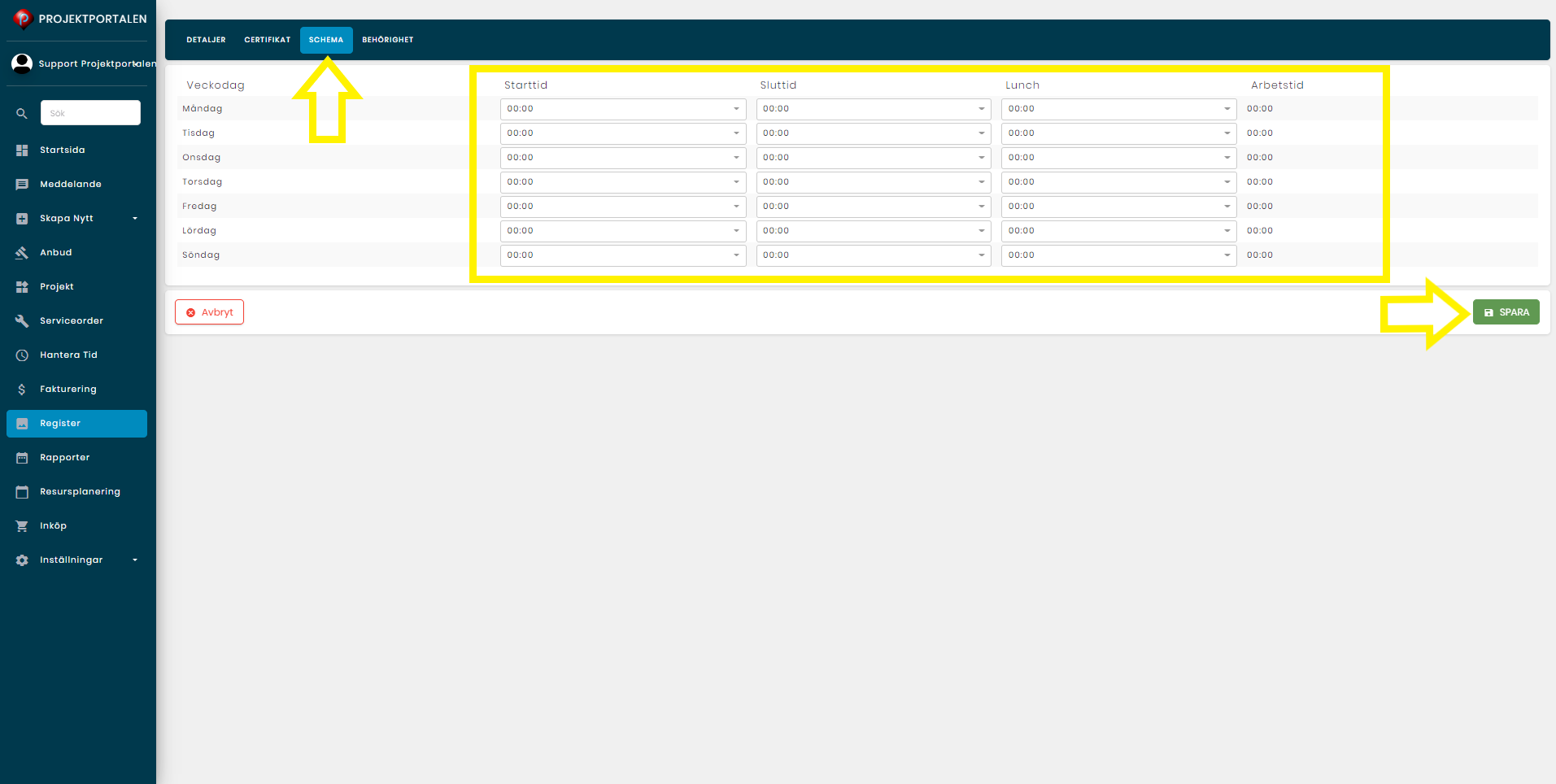Screen dimensions: 1556x784
Task: Open the Resursplanering page link
Action: [x=80, y=492]
